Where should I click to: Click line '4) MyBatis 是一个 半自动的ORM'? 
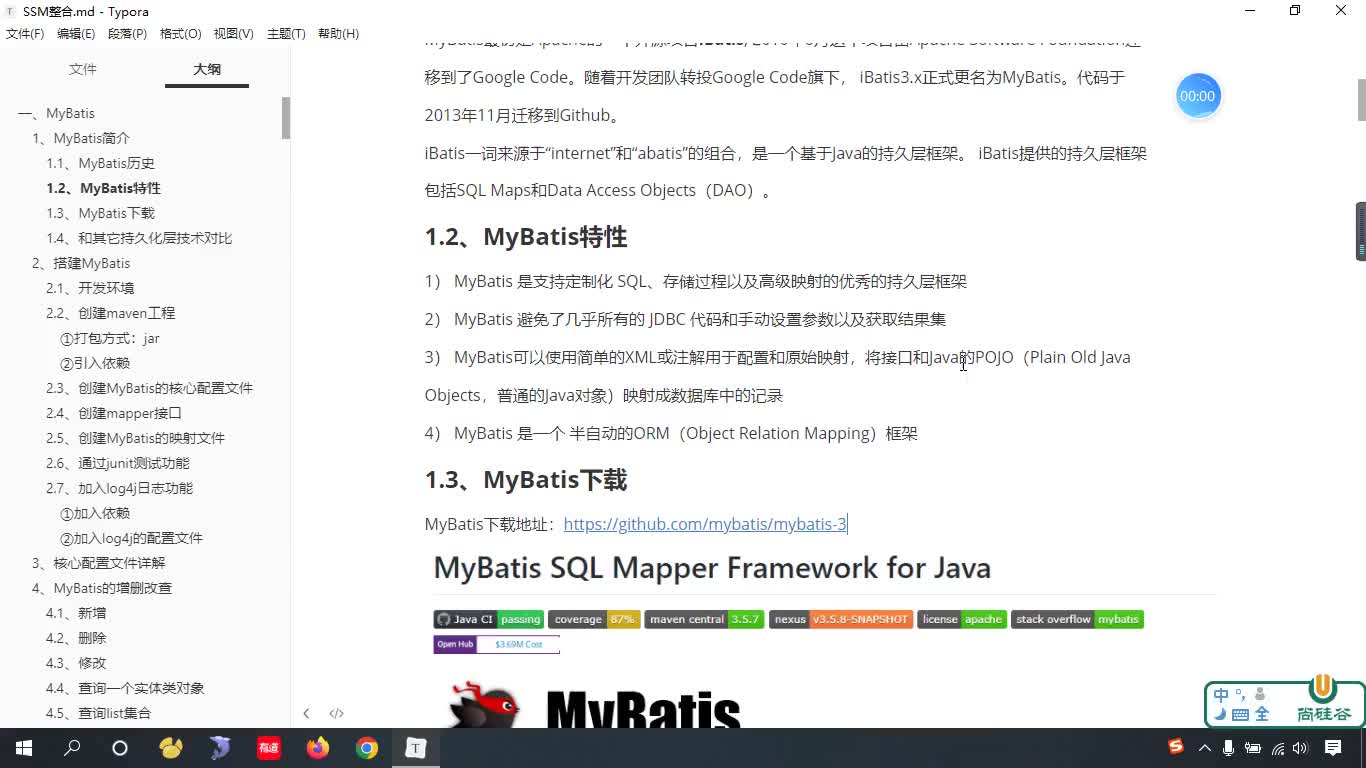pyautogui.click(x=671, y=433)
